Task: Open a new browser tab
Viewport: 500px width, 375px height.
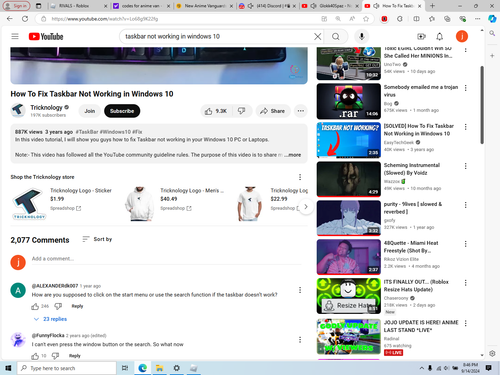Action: click(432, 6)
